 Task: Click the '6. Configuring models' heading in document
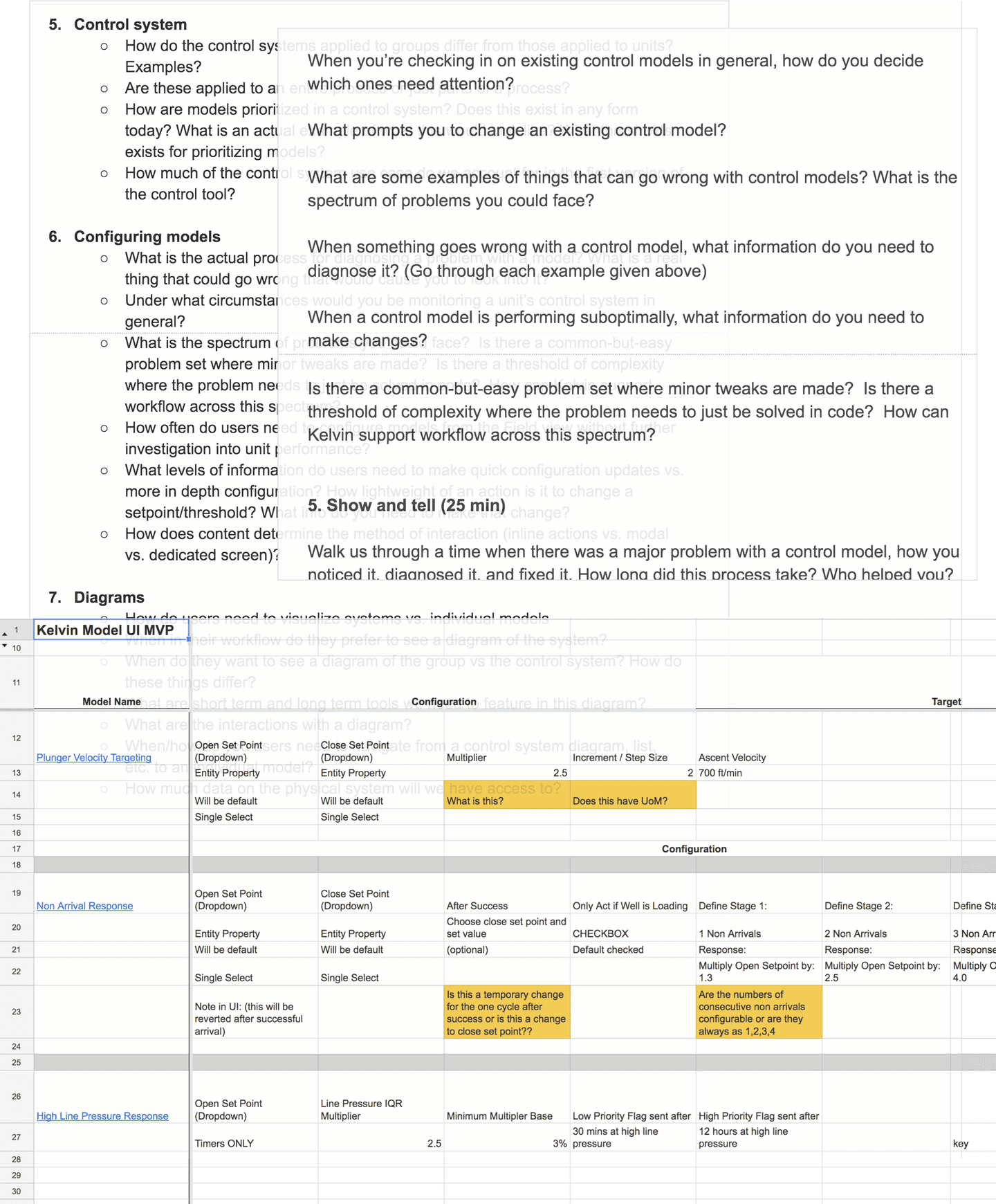pos(134,237)
